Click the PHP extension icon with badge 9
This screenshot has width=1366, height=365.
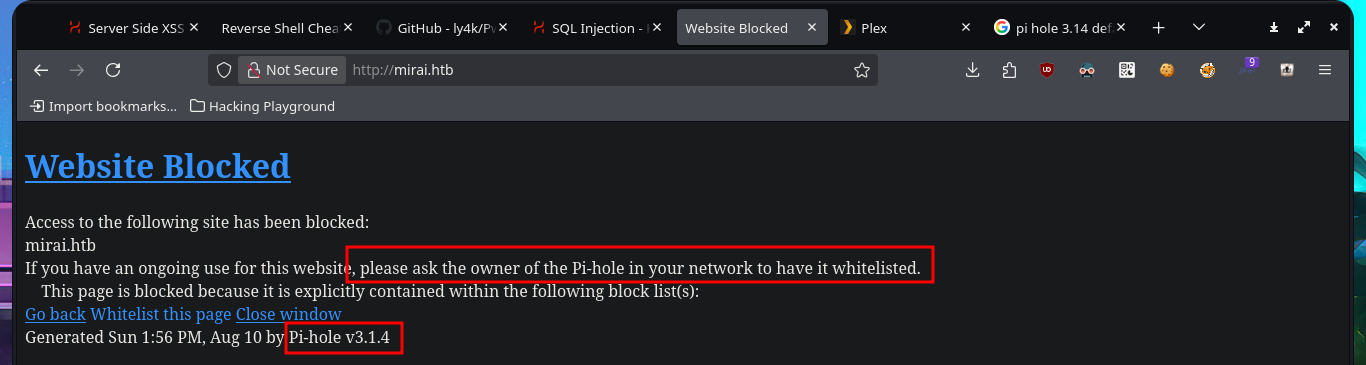(1248, 69)
